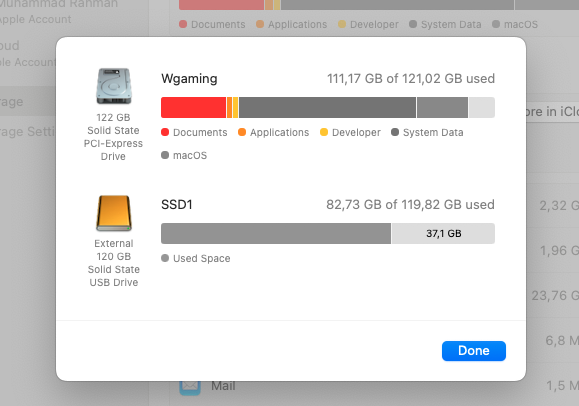The image size is (579, 406).
Task: Select the Apple Account sidebar item
Action: tap(35, 11)
